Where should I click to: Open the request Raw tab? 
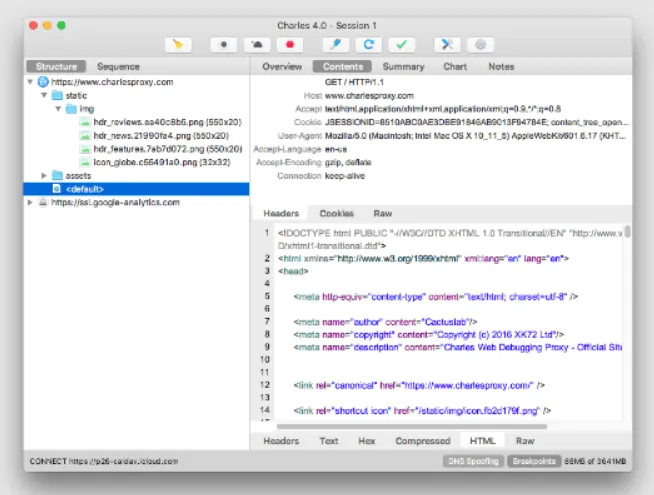coord(382,214)
